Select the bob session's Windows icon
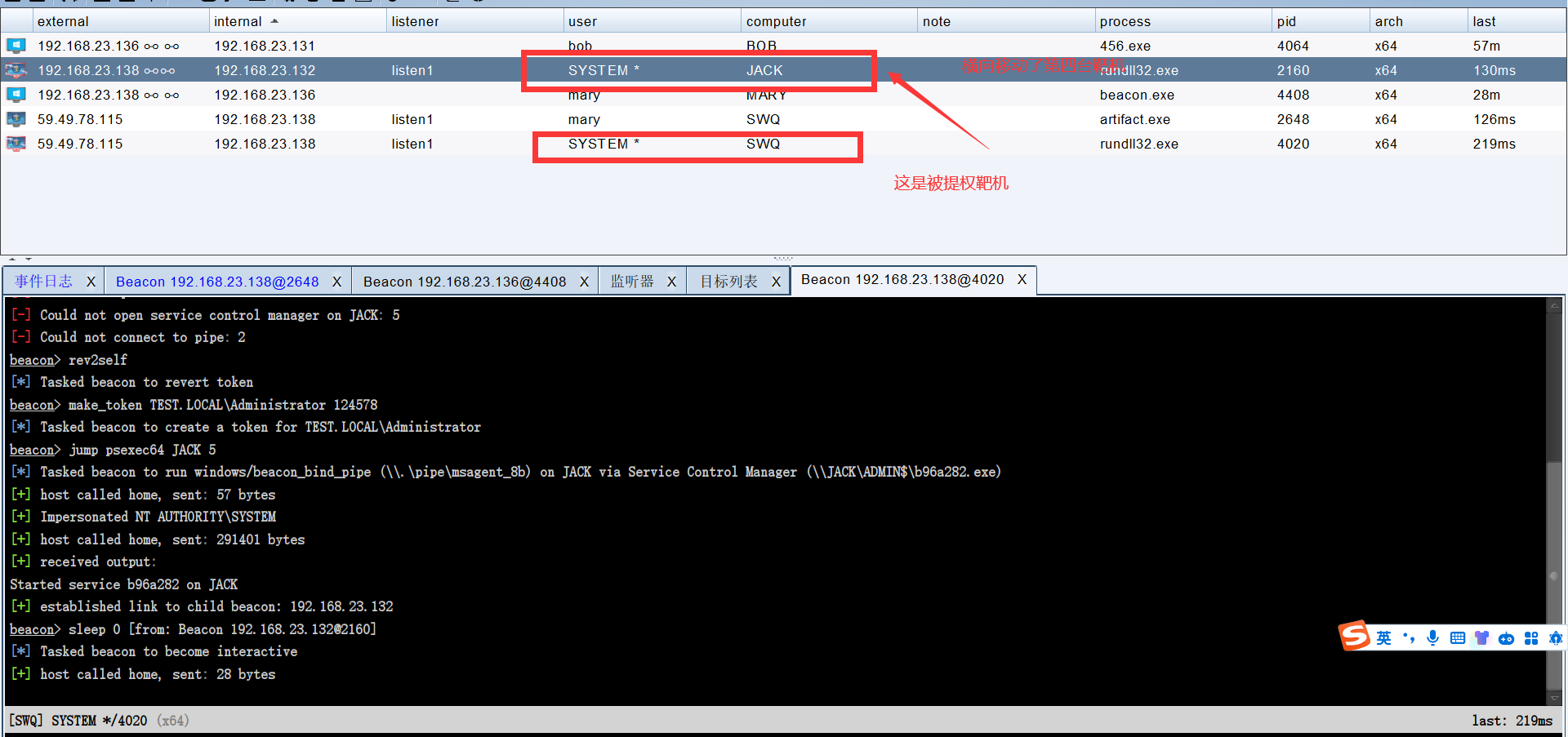The image size is (1568, 737). 16,46
